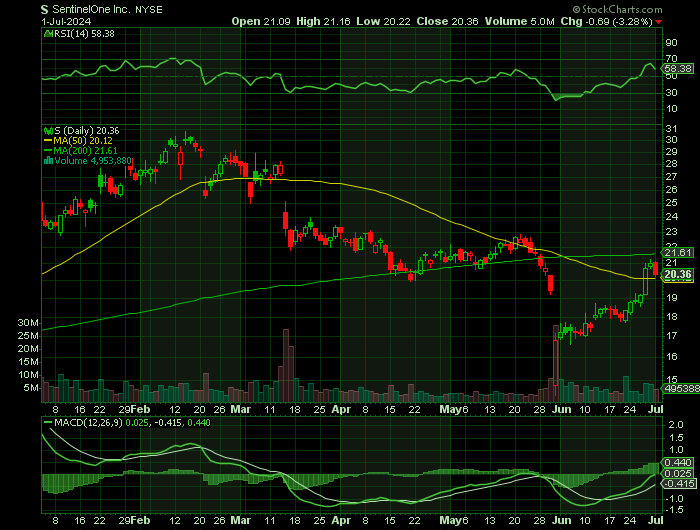700x530 pixels.
Task: Click the boxed 20.36 price label on right axis
Action: coord(678,275)
